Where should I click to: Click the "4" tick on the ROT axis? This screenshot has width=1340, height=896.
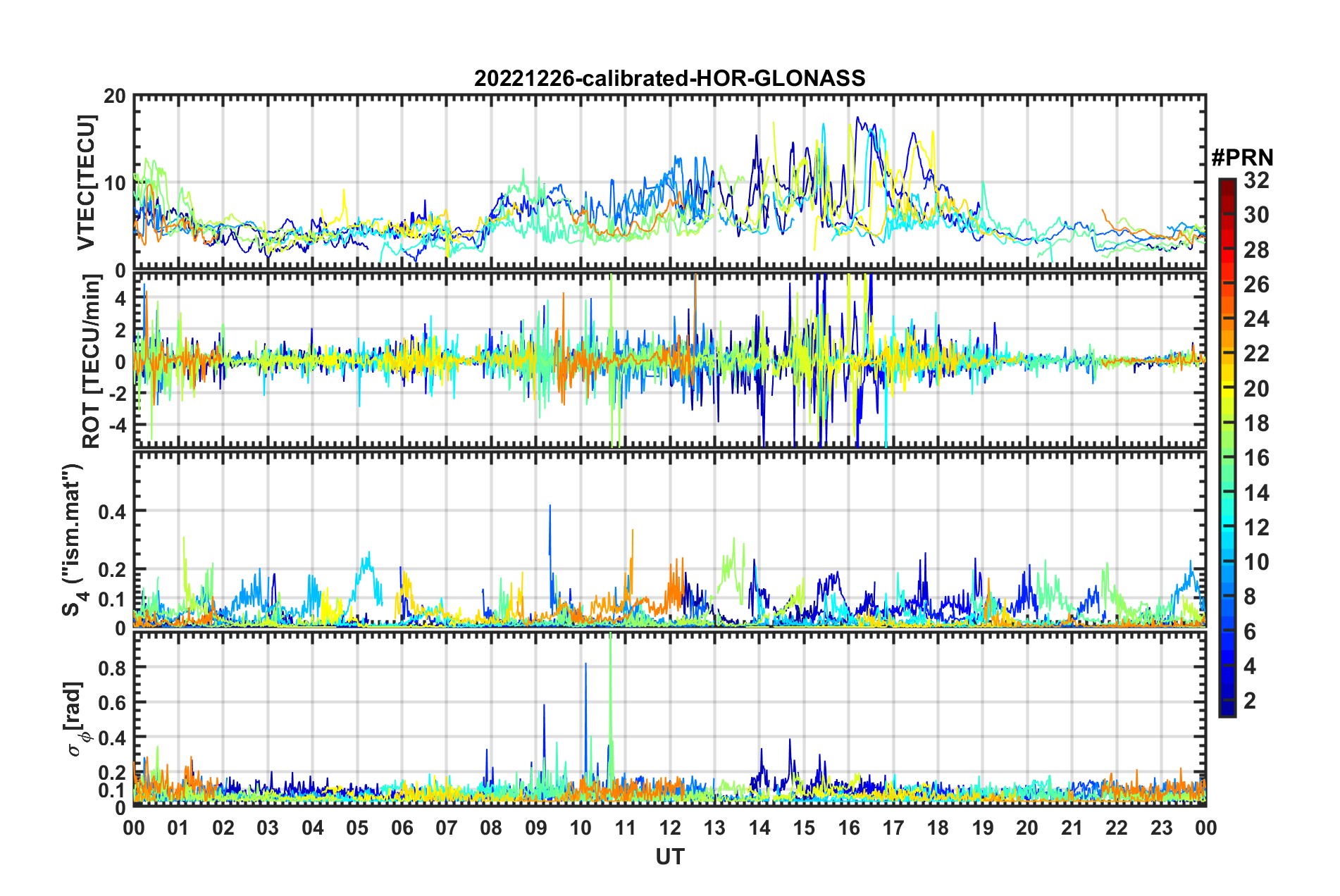coord(120,299)
